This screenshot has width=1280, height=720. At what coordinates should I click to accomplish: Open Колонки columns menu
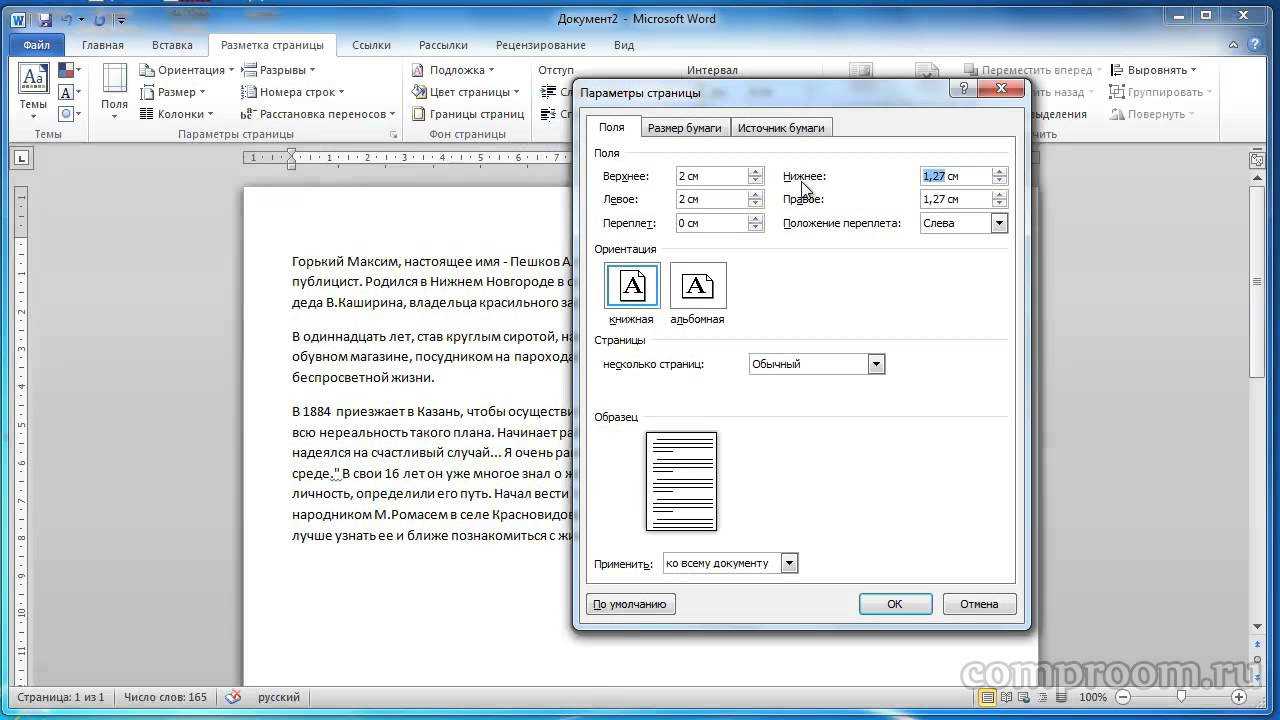coord(179,114)
